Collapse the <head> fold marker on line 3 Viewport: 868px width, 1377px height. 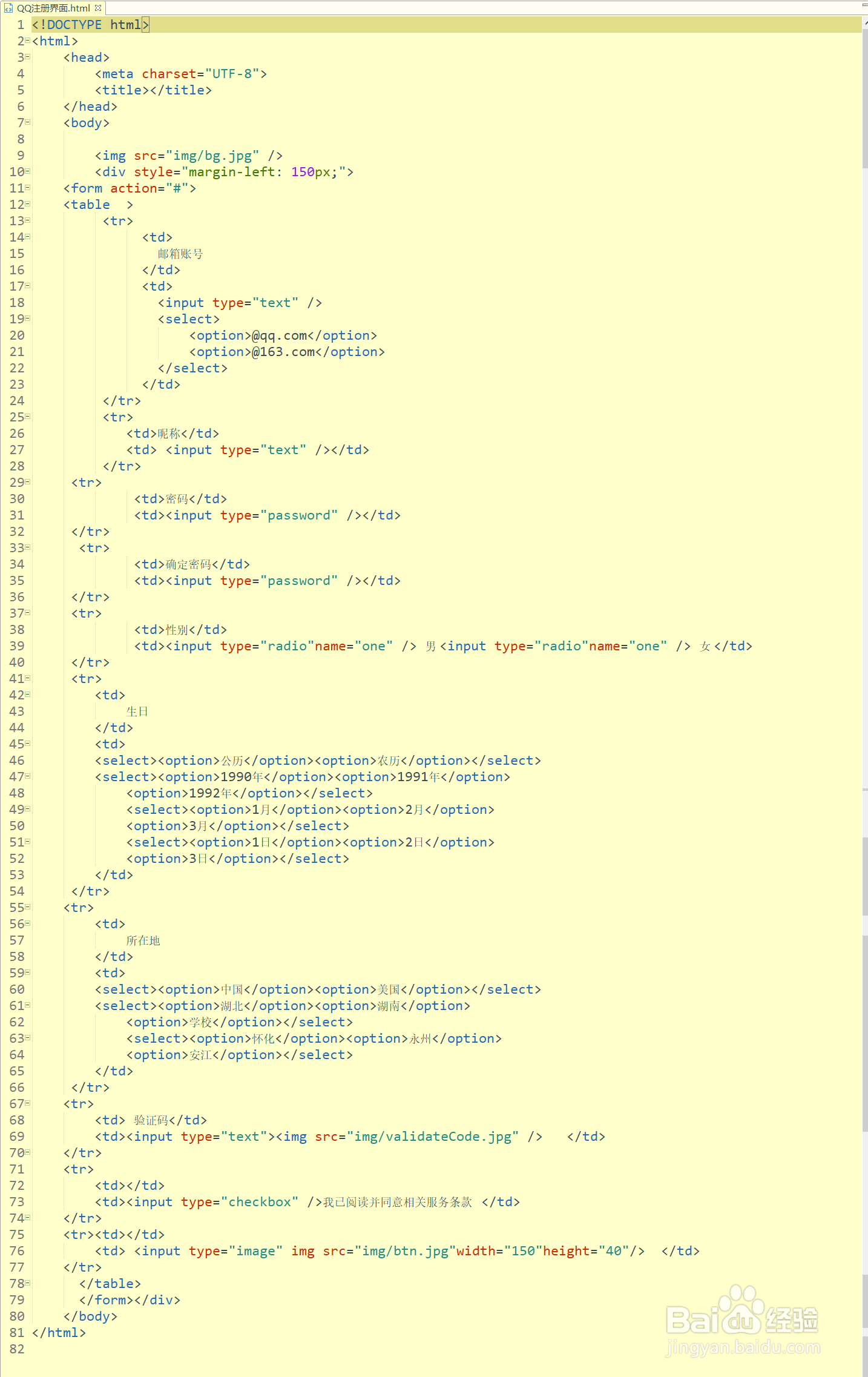point(28,56)
